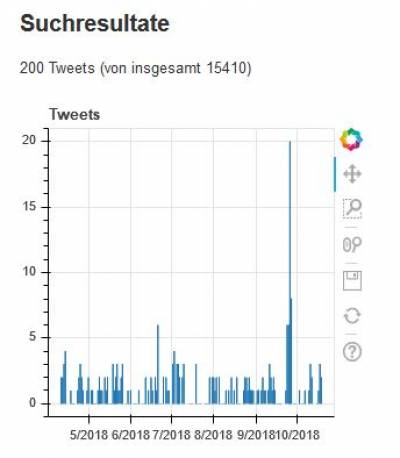Click the Bokeh logo icon
This screenshot has height=458, width=400.
coord(351,139)
